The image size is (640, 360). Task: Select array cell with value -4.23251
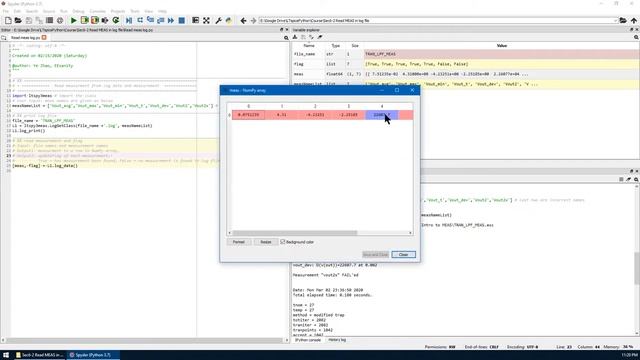[315, 115]
